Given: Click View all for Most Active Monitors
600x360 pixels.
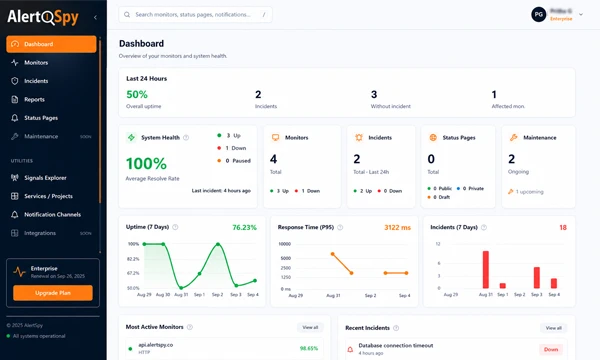Looking at the screenshot, I should (x=310, y=327).
